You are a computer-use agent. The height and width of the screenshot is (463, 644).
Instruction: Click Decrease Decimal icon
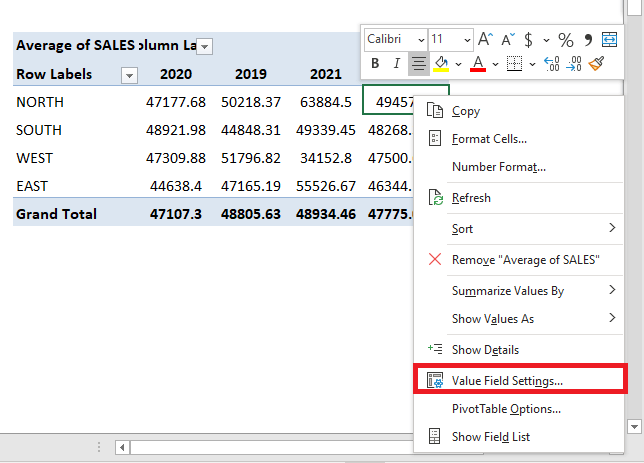tap(574, 64)
